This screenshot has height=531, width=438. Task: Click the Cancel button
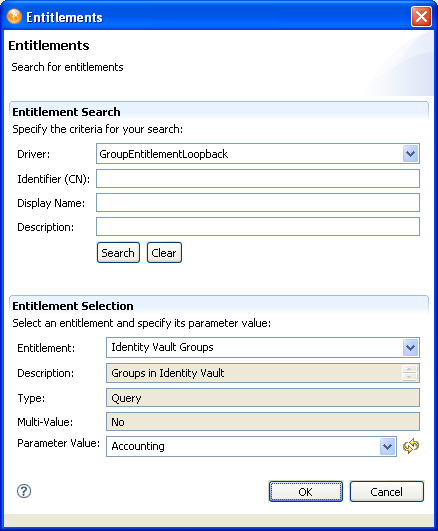click(387, 491)
